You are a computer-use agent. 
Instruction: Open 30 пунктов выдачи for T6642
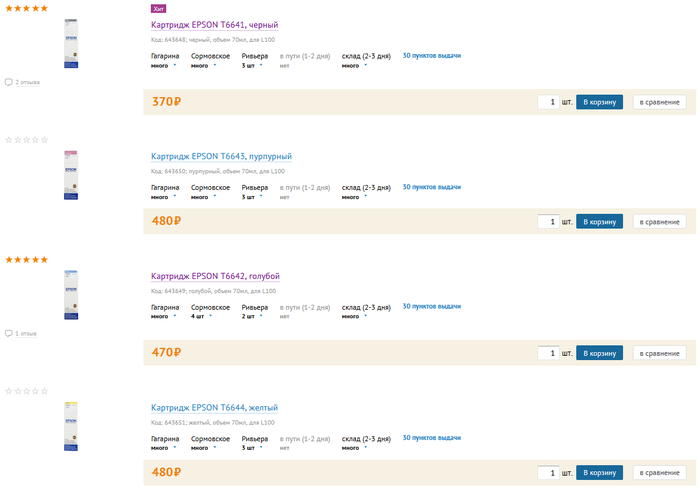tap(432, 307)
